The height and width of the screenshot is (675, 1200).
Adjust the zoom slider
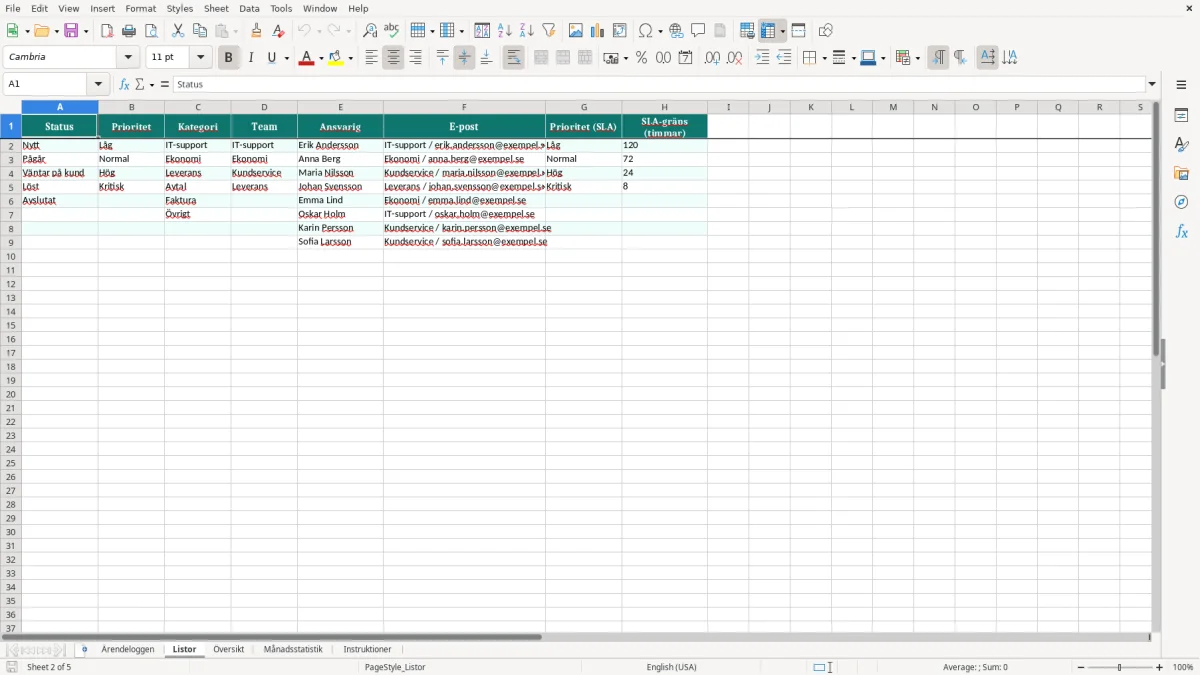click(x=1120, y=667)
